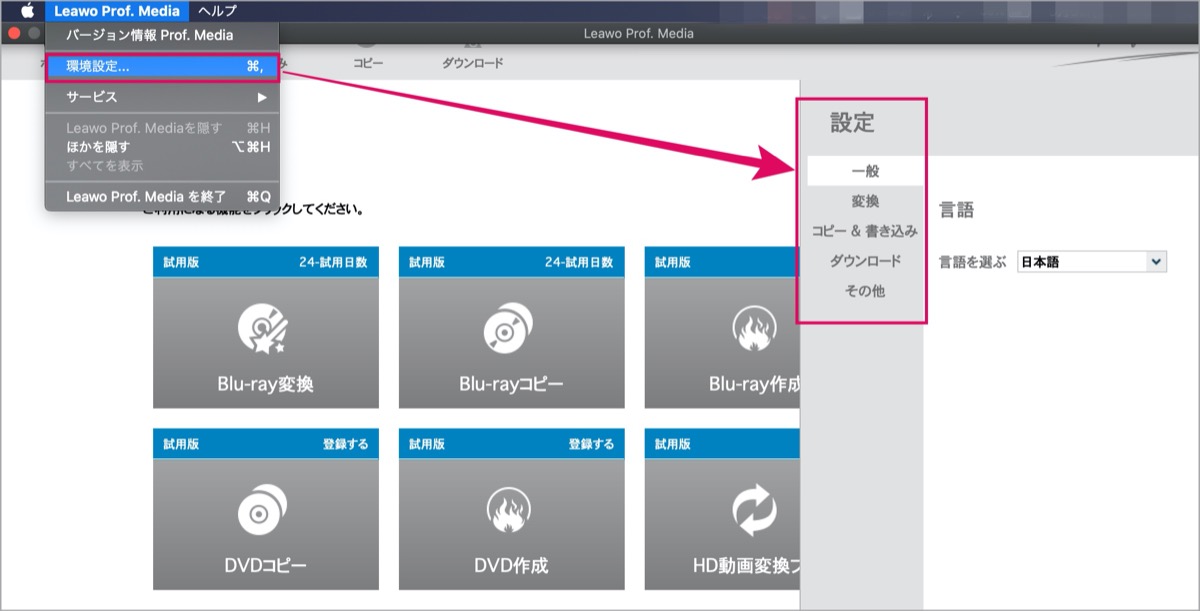Open the 言語を選ぶ dropdown showing 日本語
This screenshot has width=1200, height=611.
(x=1092, y=262)
